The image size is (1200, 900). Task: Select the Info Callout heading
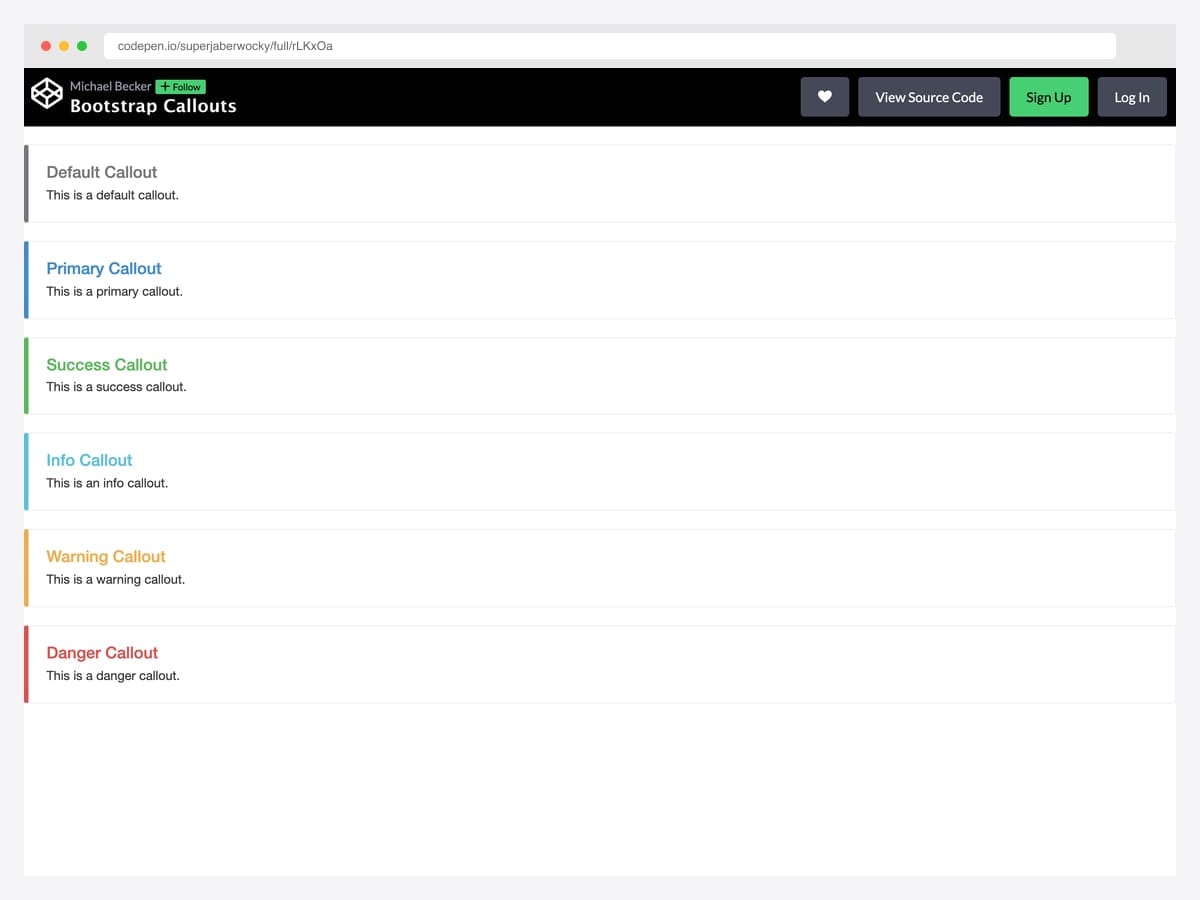(89, 460)
